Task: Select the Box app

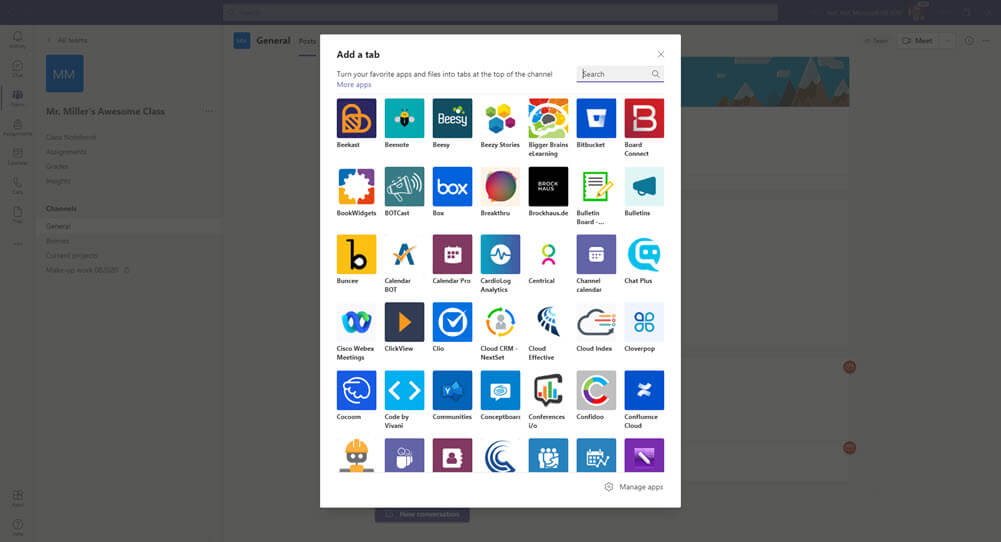Action: [452, 186]
